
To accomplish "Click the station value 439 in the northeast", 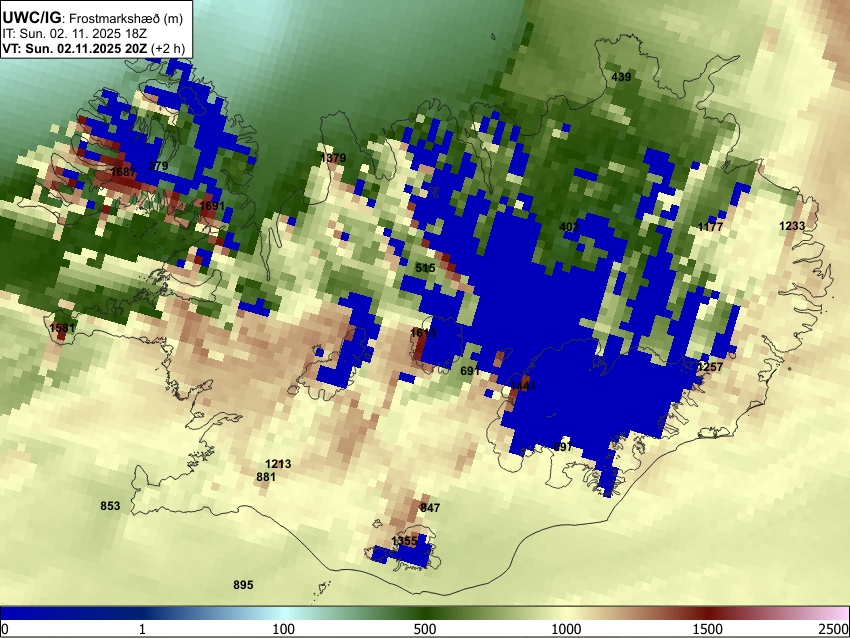I will point(621,77).
